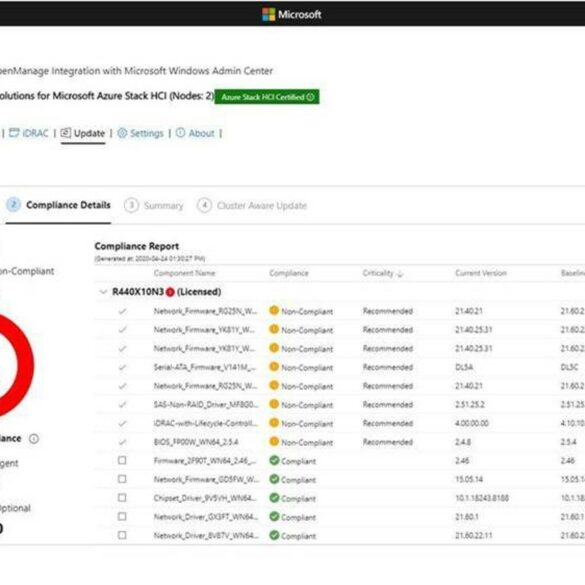Click Compliant green check in Chipset_Driver row
The width and height of the screenshot is (585, 585).
274,498
